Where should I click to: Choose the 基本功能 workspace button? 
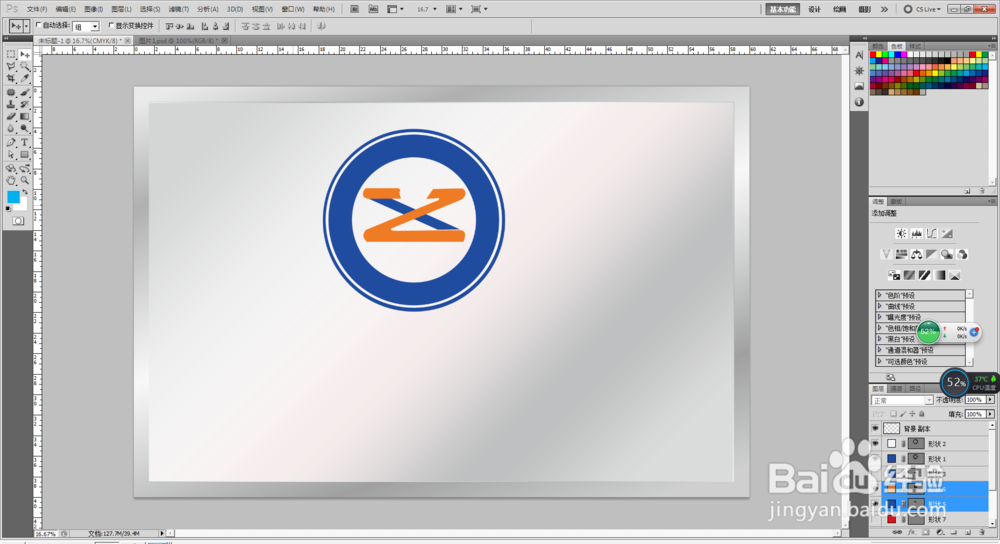click(783, 10)
